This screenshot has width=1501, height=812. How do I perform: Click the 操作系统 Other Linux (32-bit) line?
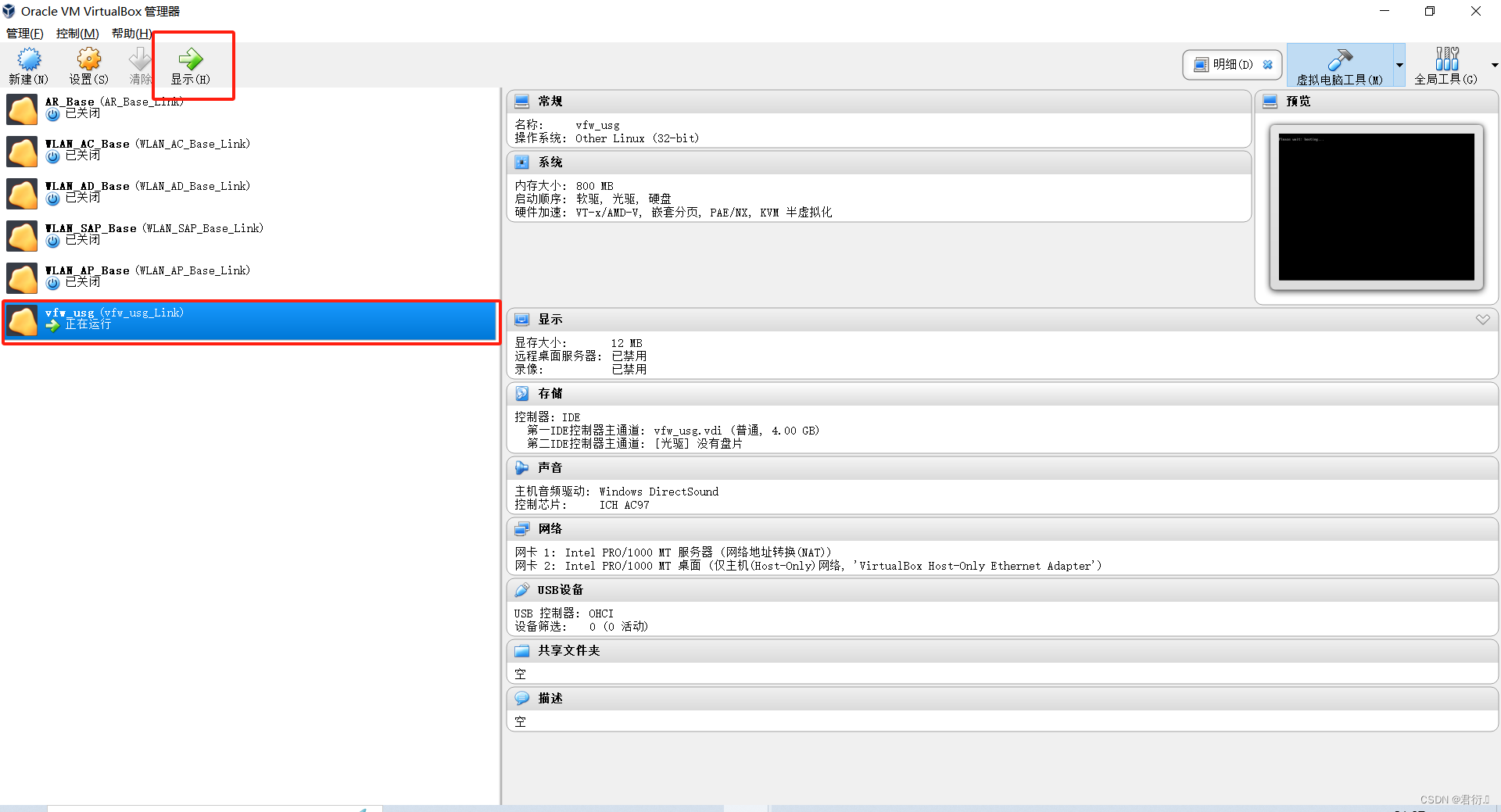pyautogui.click(x=607, y=139)
